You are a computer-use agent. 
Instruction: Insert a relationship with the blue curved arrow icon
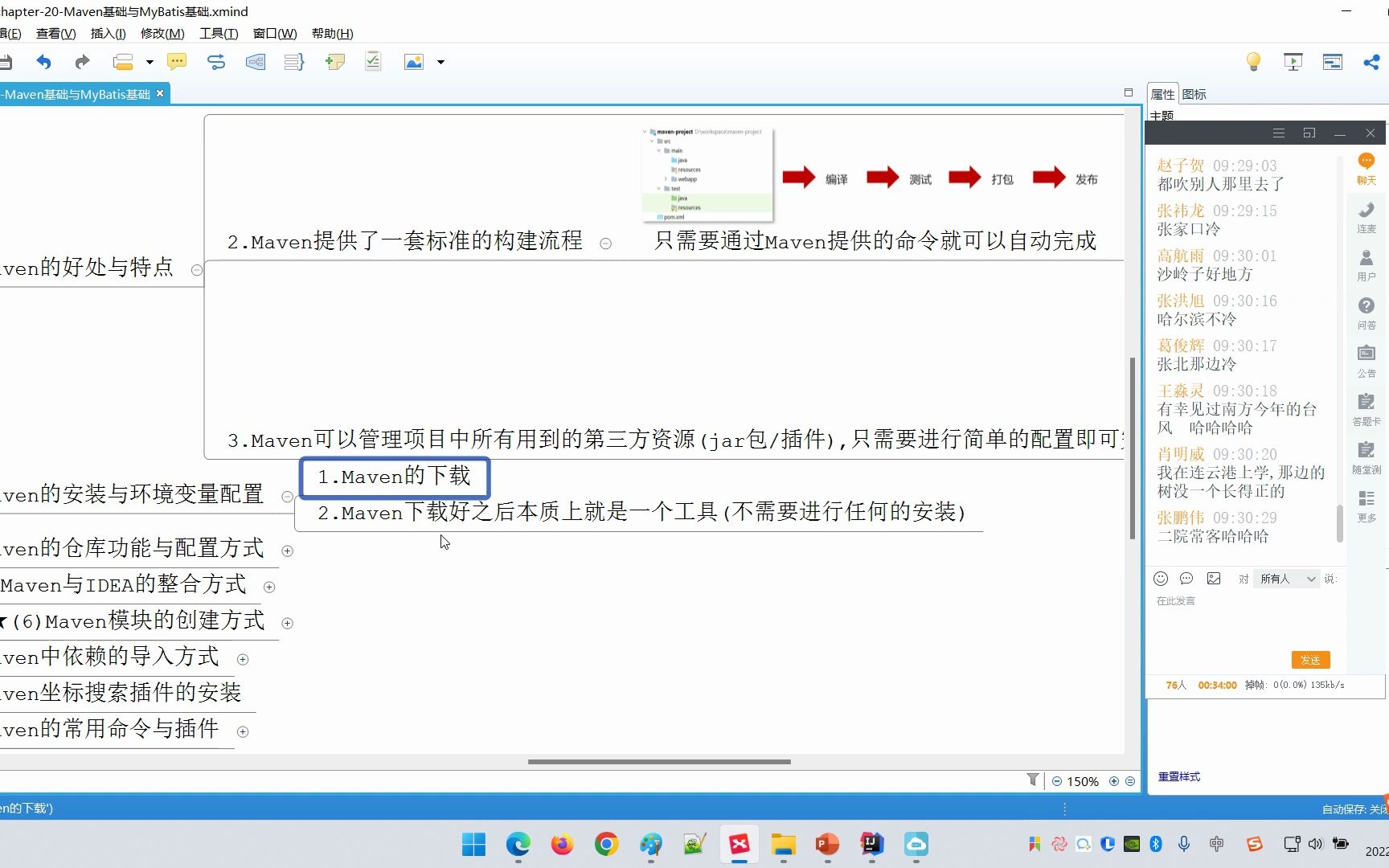(x=216, y=62)
